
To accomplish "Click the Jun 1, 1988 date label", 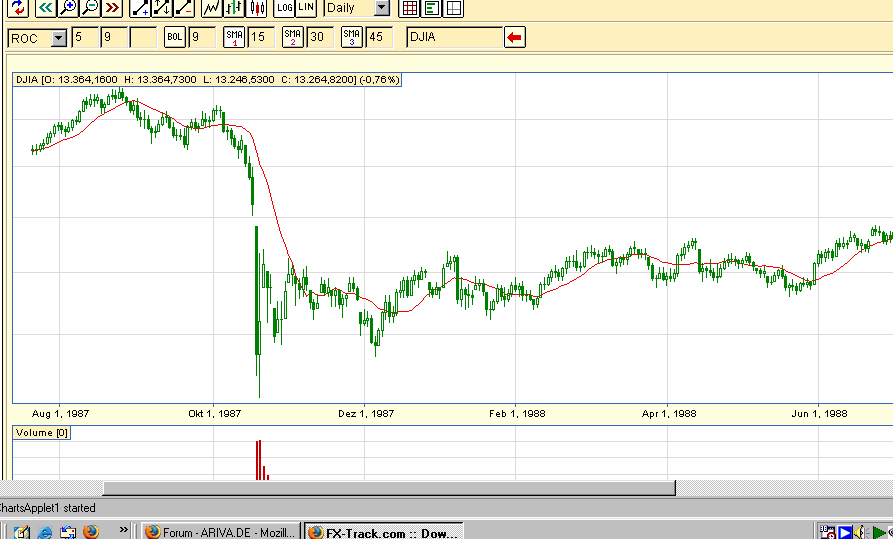I will tap(820, 414).
